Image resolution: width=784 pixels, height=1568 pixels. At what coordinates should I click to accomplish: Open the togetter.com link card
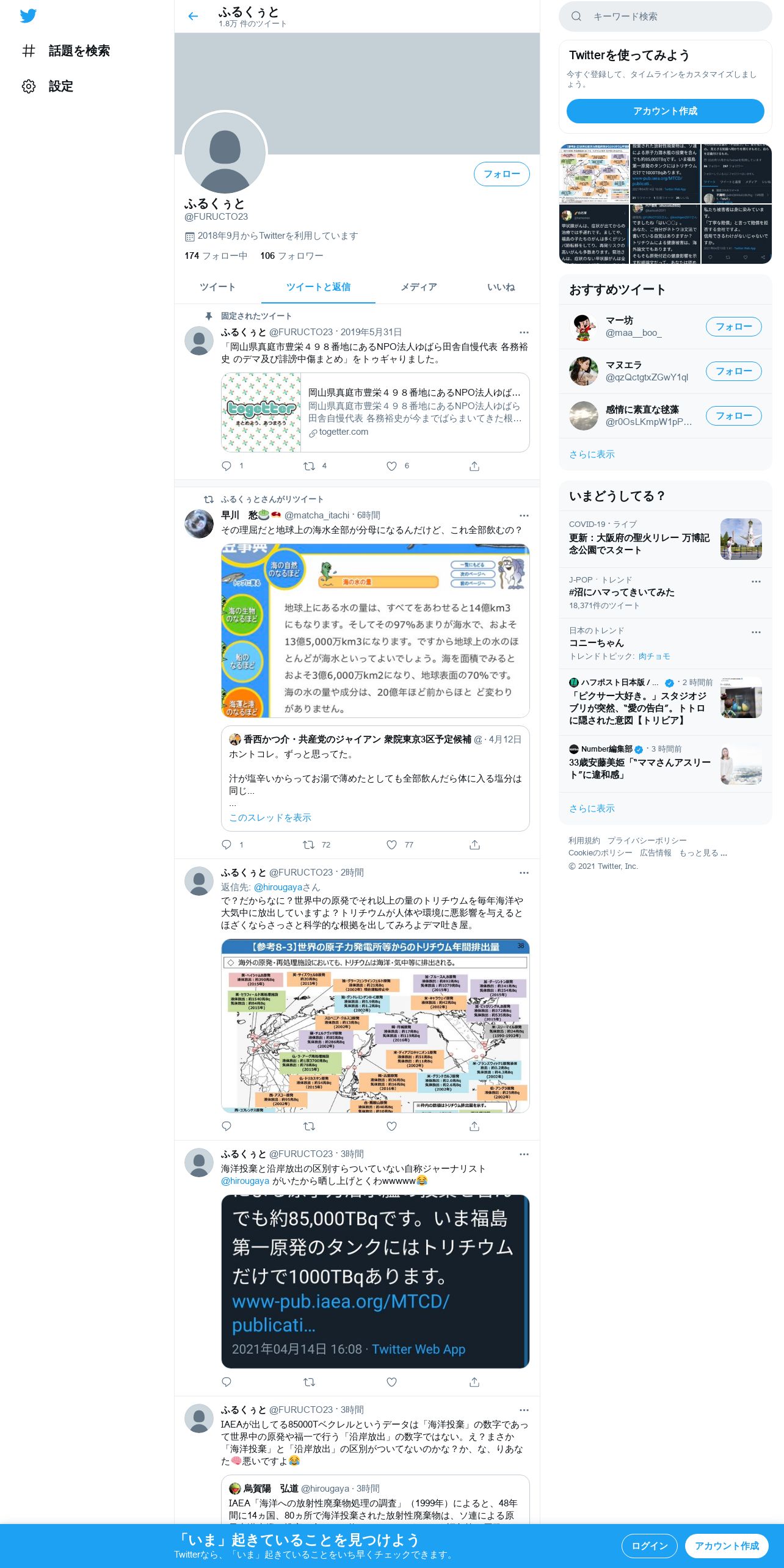[x=375, y=412]
